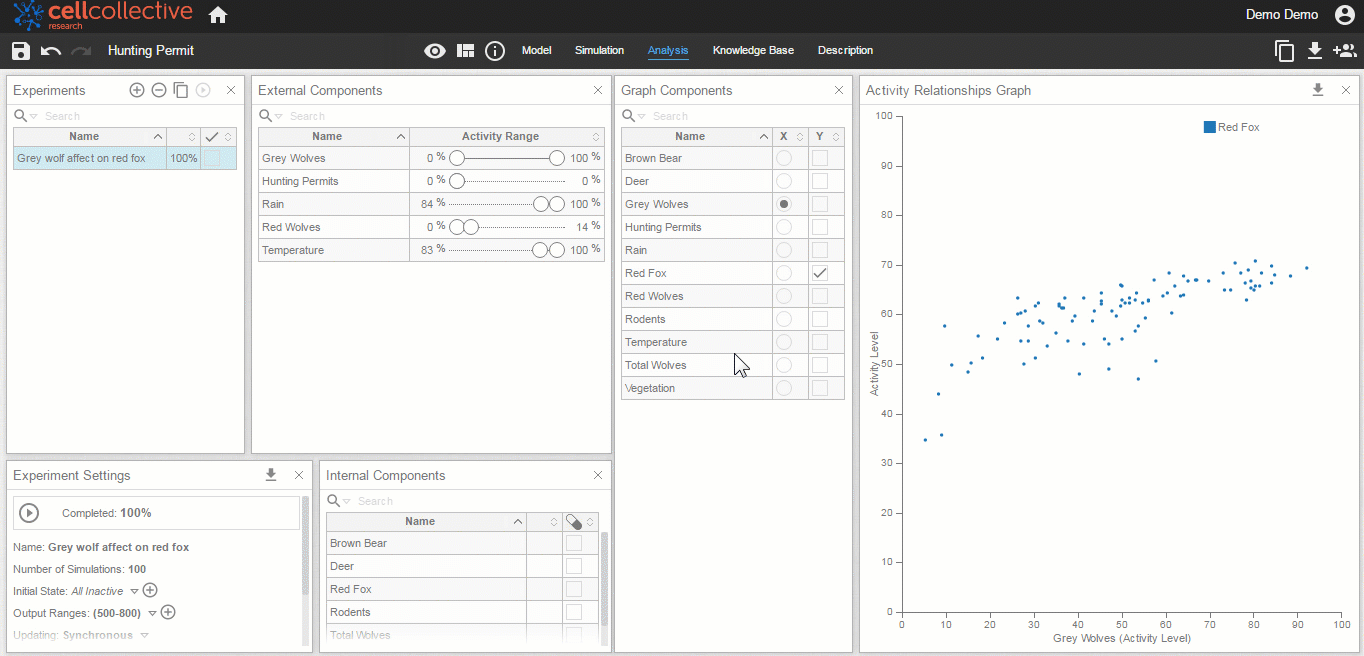Click the eye view icon in toolbar
The image size is (1364, 656).
[435, 51]
